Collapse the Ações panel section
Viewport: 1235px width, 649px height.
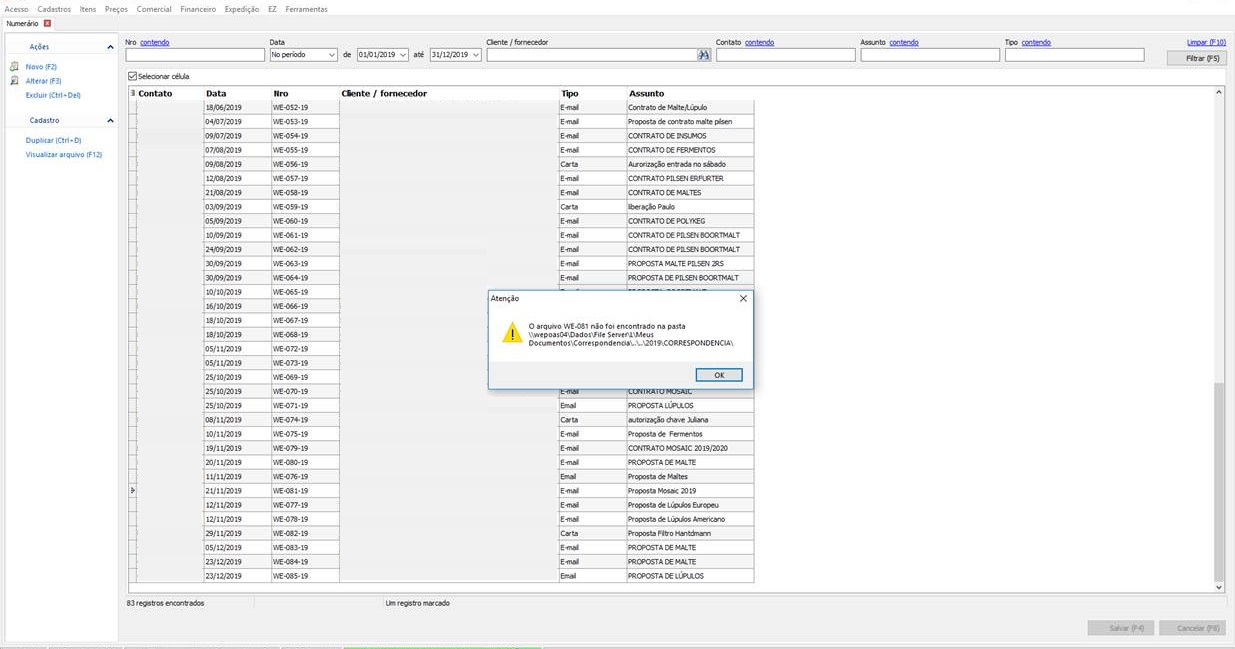[110, 47]
